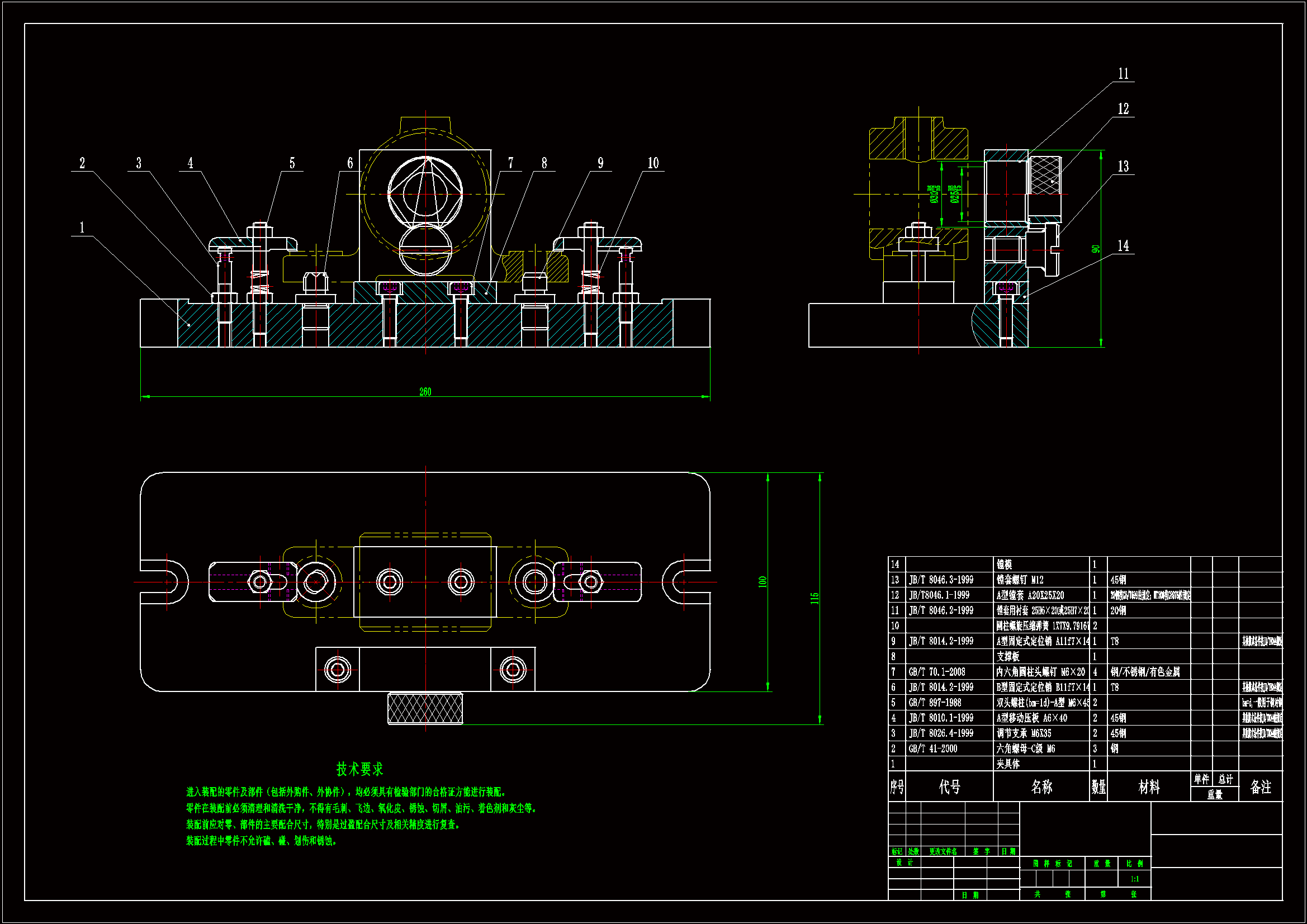The height and width of the screenshot is (924, 1307).
Task: Select callout number 14 in the side view
Action: (1123, 246)
